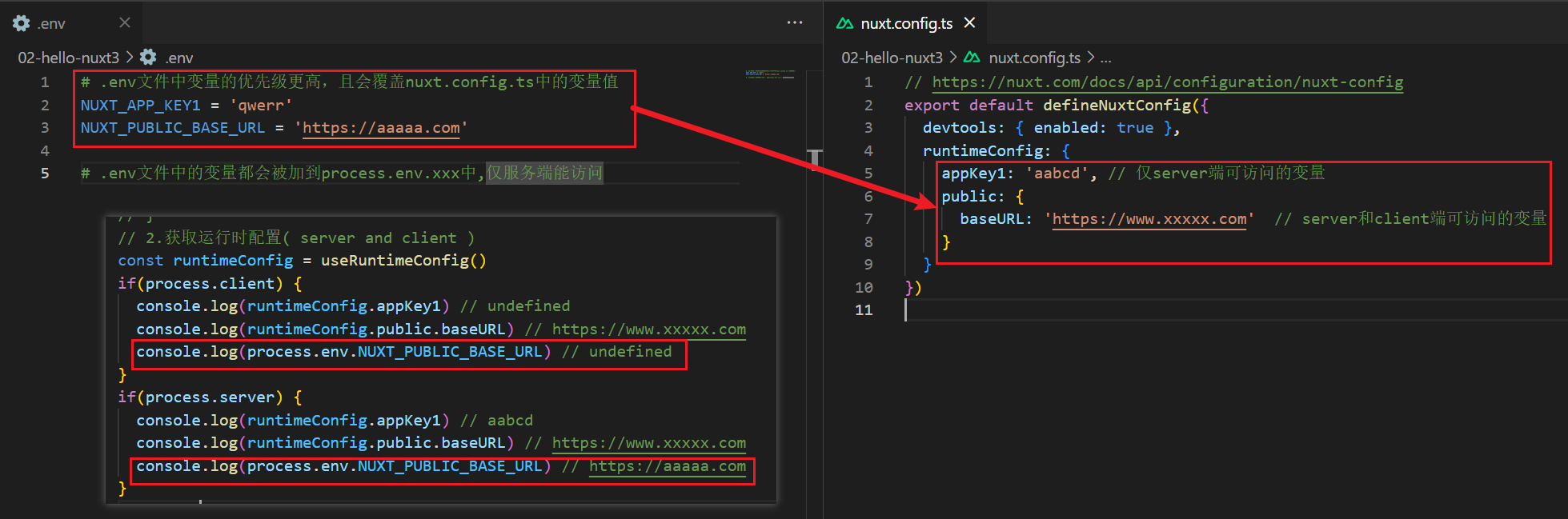Viewport: 1568px width, 519px height.
Task: Click 02-hello-nuxt3 breadcrumb in .env editor
Action: click(x=68, y=58)
